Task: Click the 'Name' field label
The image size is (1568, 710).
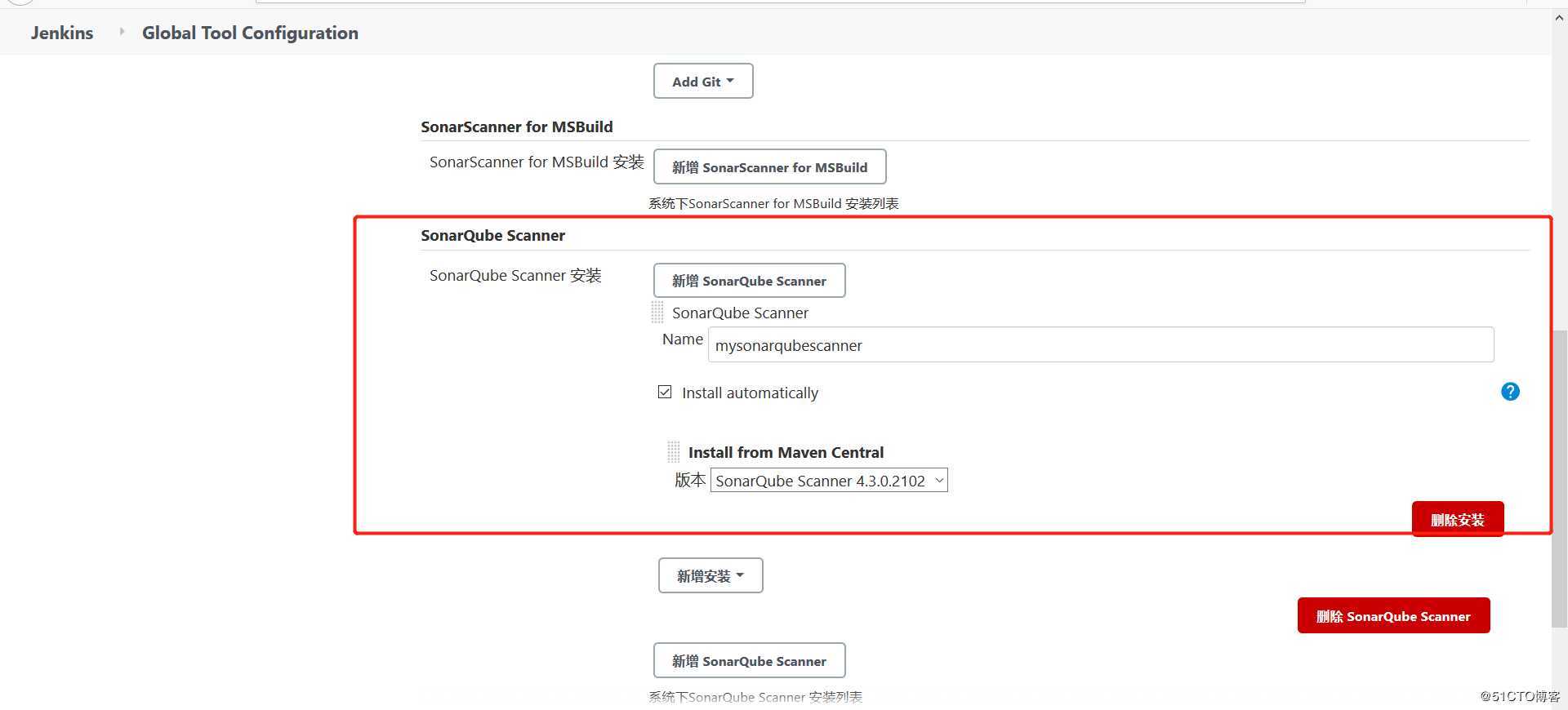Action: [683, 339]
